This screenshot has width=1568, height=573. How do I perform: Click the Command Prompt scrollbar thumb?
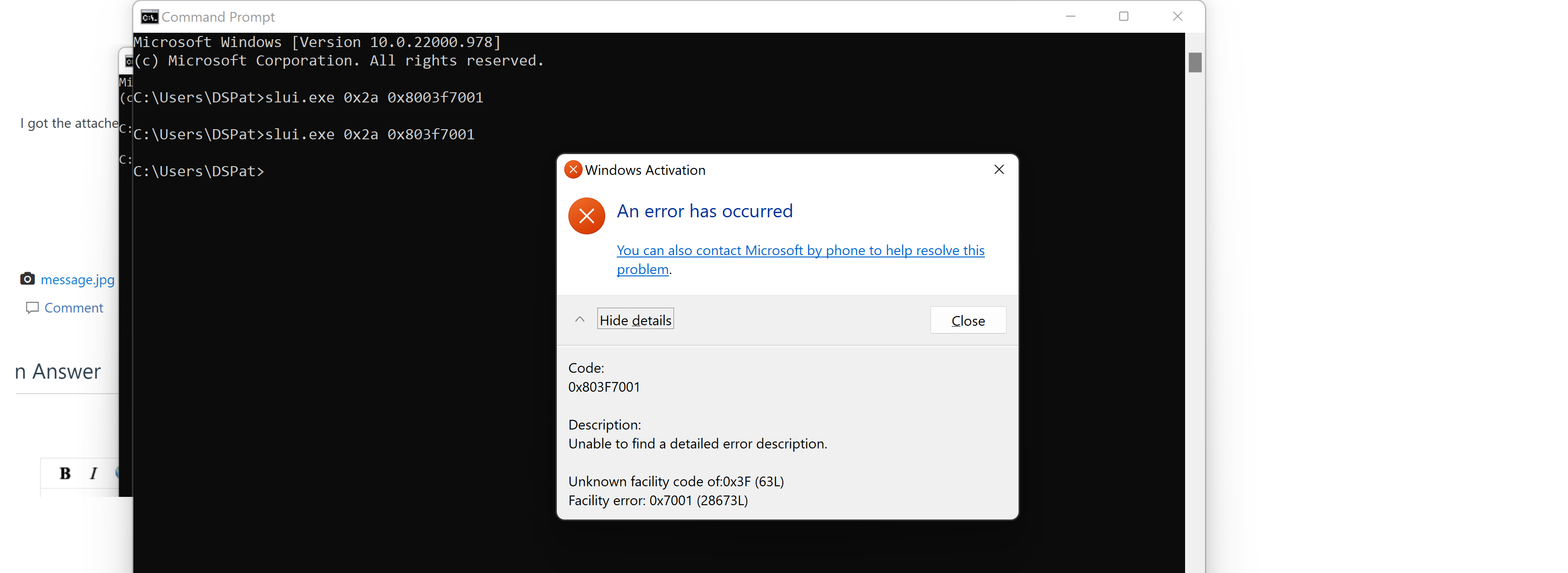pos(1194,63)
